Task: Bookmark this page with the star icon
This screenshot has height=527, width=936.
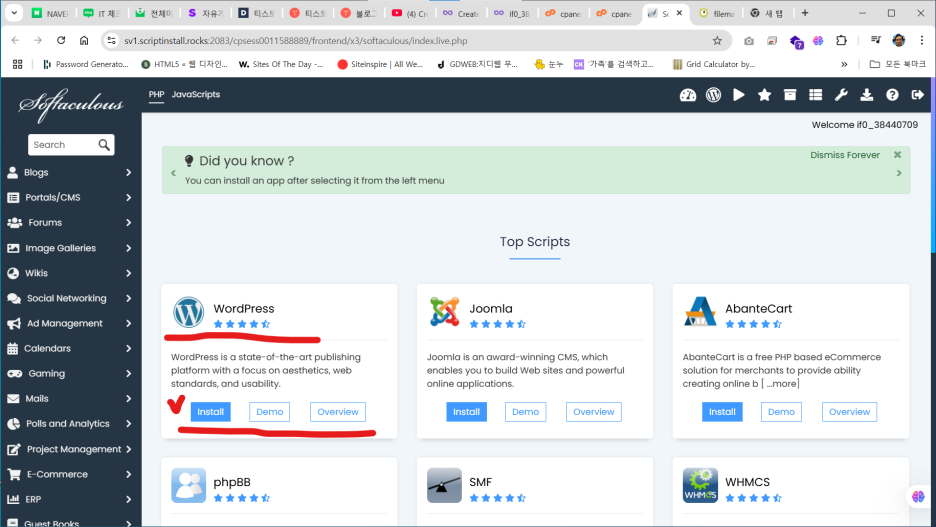Action: [717, 41]
